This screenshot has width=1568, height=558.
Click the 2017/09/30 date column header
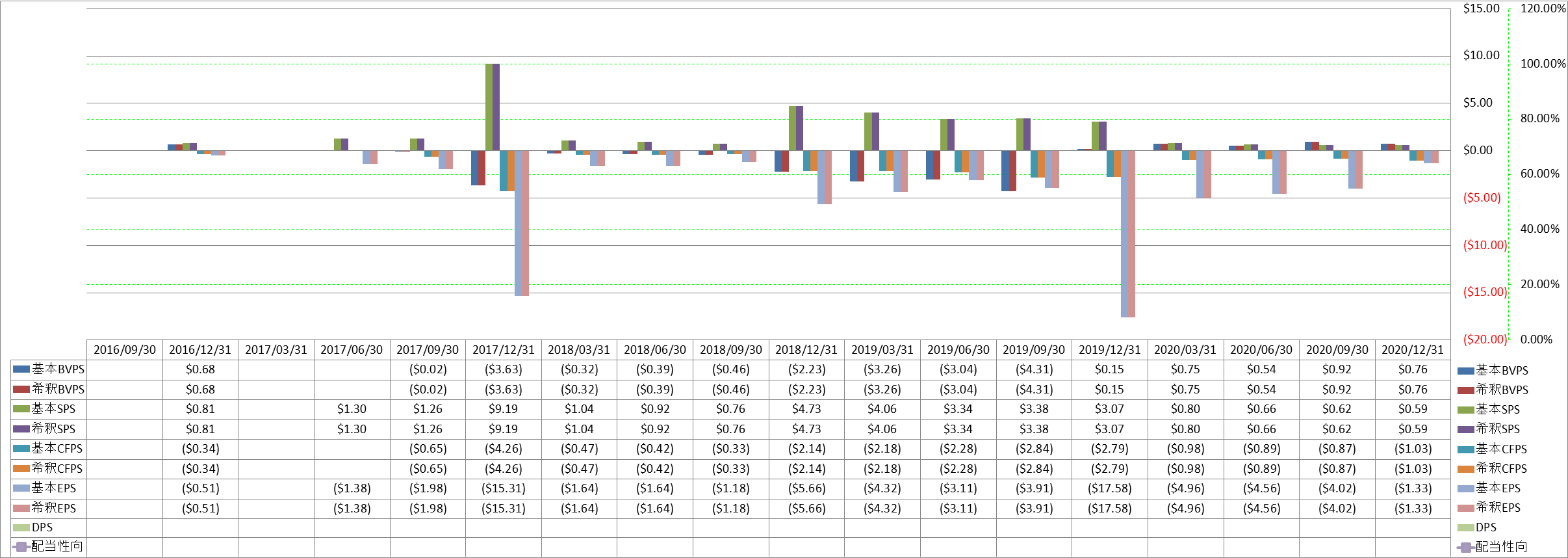pos(428,350)
